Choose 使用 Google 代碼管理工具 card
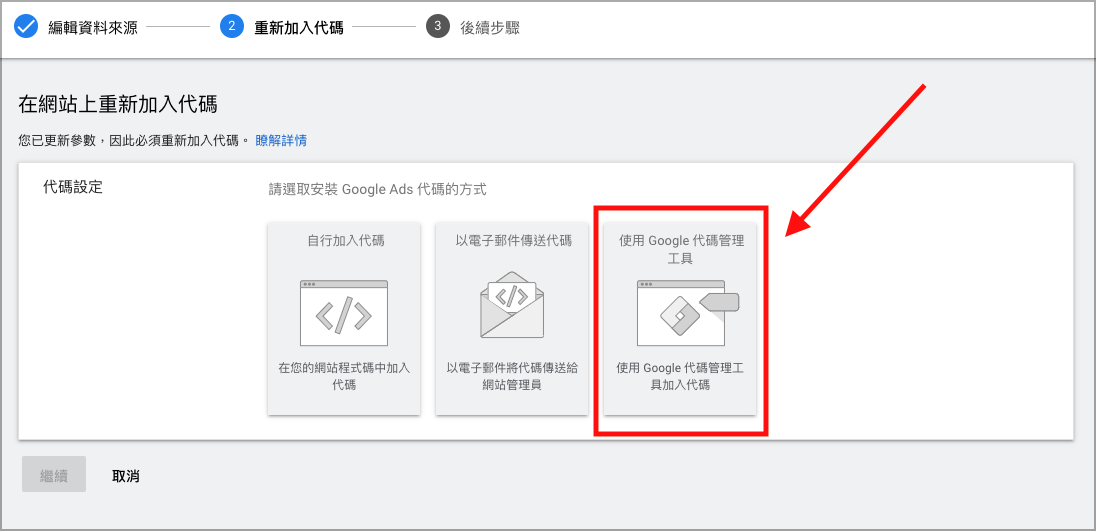The image size is (1096, 531). coord(680,319)
